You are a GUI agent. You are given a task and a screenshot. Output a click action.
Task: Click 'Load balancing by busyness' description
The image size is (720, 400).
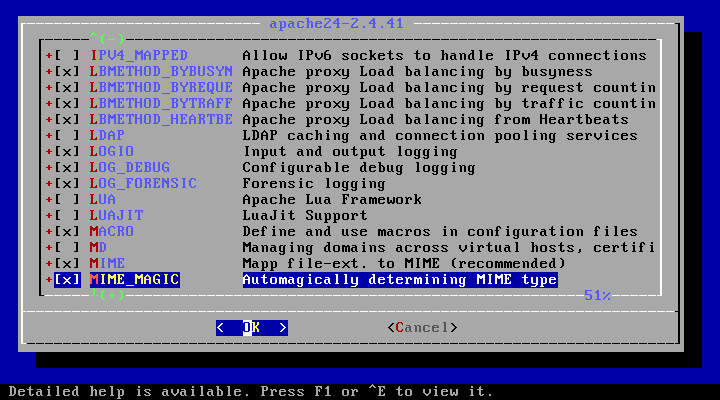pyautogui.click(x=417, y=72)
